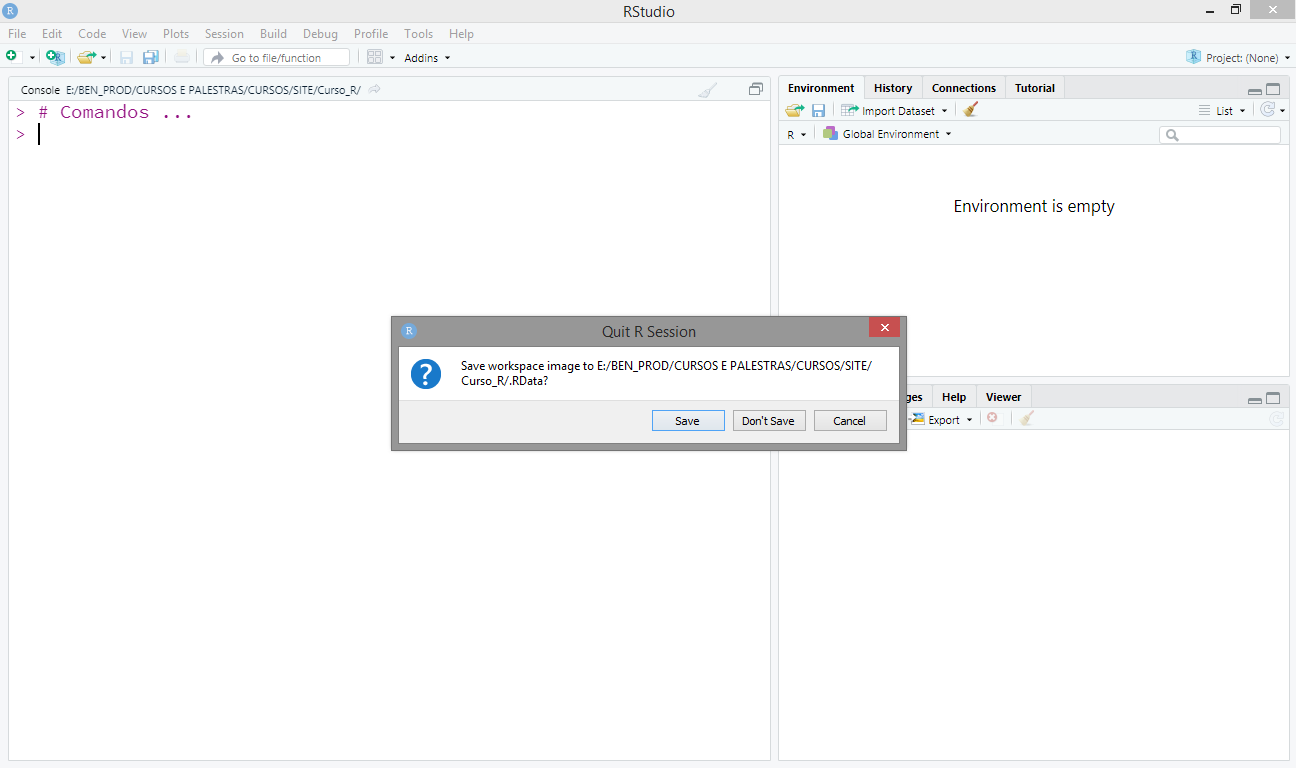The height and width of the screenshot is (768, 1296).
Task: Click the Save Workspace disk icon in Environment
Action: tap(818, 110)
